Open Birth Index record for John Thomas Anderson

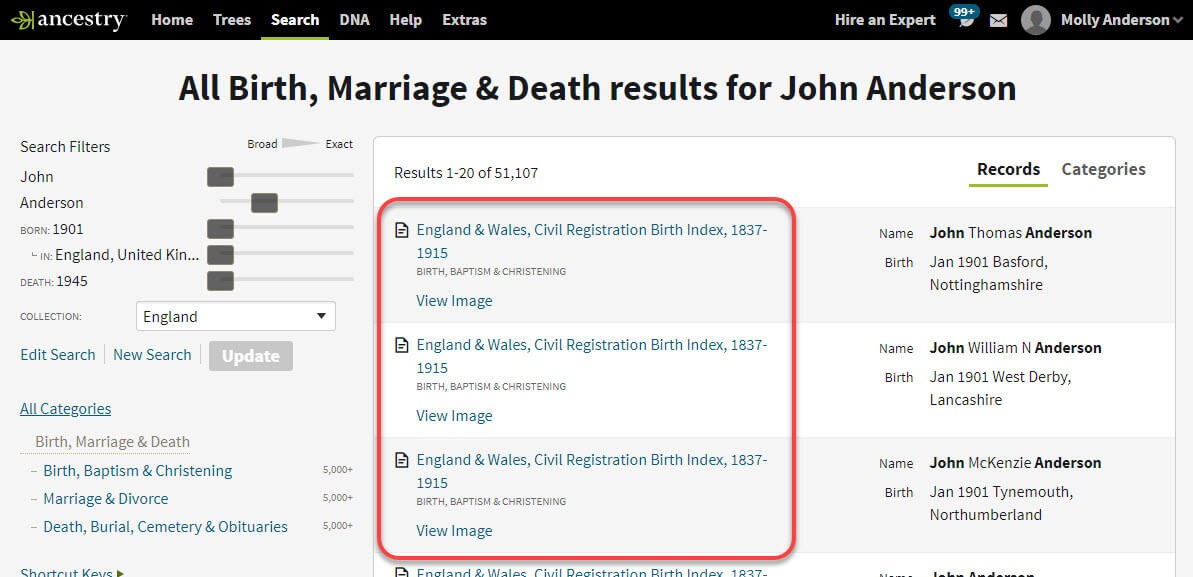pos(592,241)
